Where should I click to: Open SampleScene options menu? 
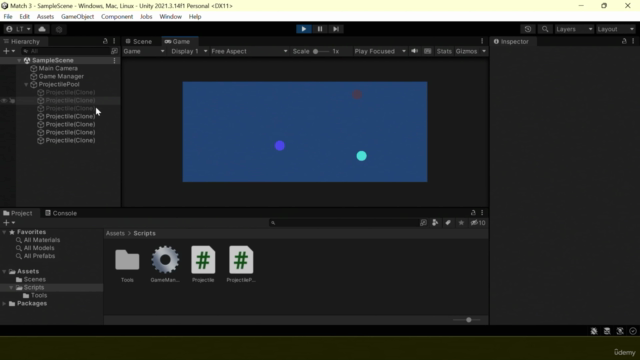coord(114,60)
